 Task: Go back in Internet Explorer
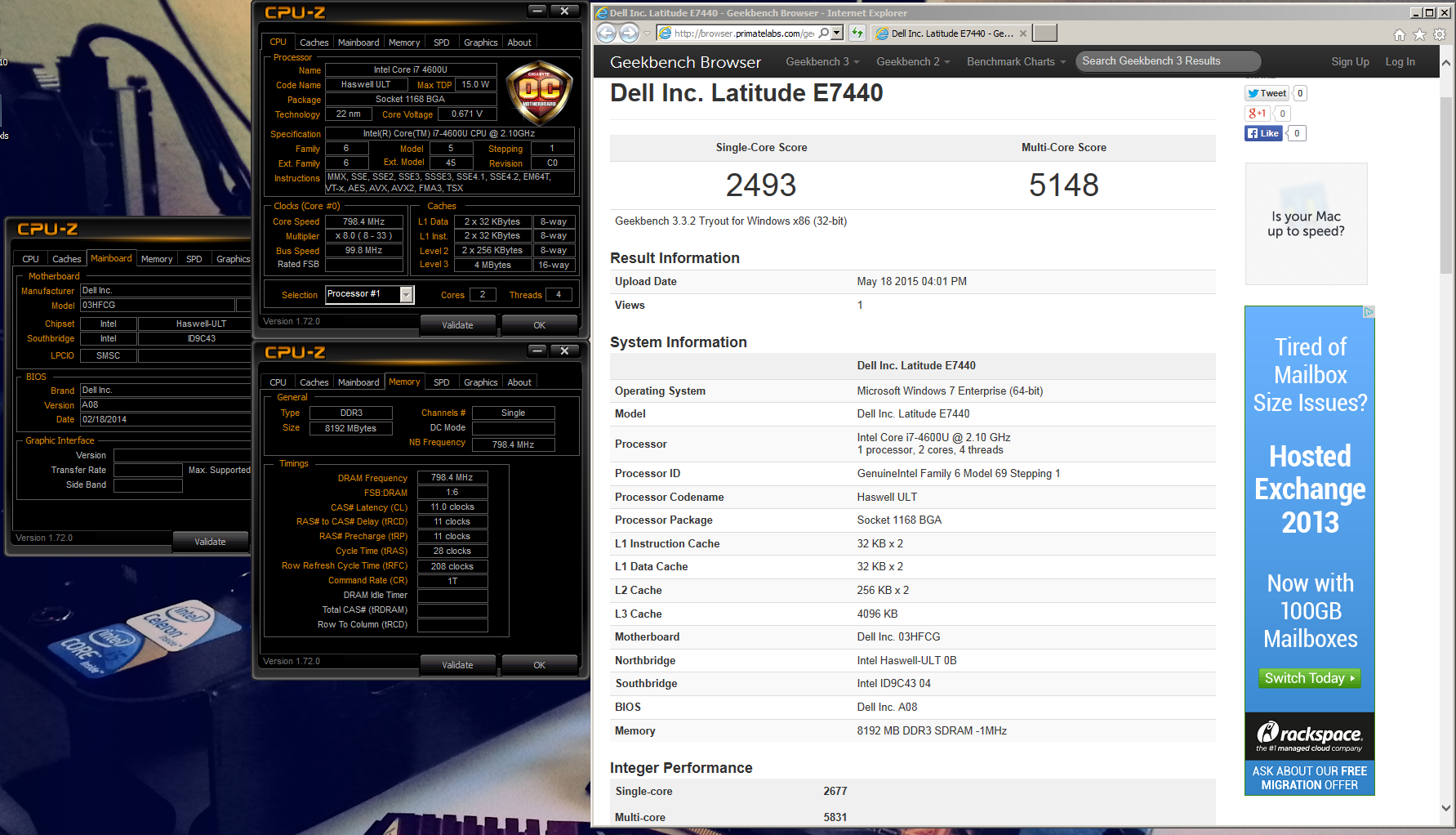[606, 33]
